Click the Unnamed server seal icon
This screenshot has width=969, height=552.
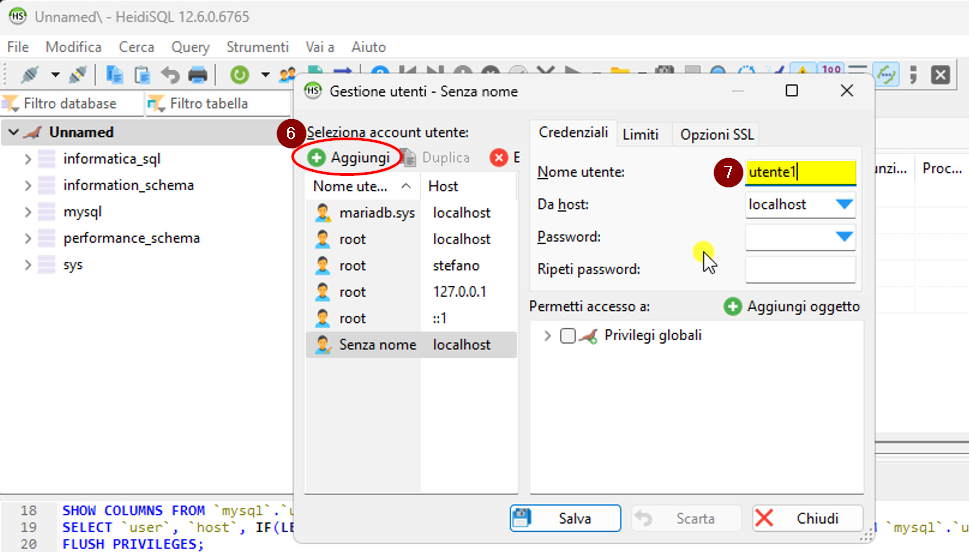(x=33, y=132)
